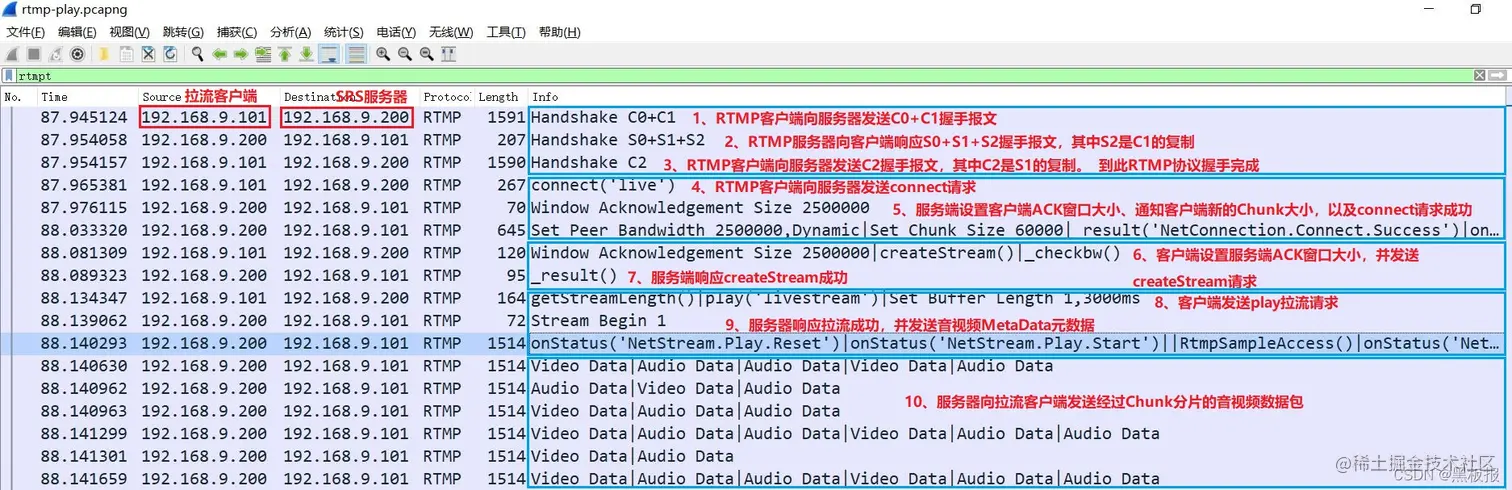
Task: Restart the current capture
Action: click(x=55, y=54)
